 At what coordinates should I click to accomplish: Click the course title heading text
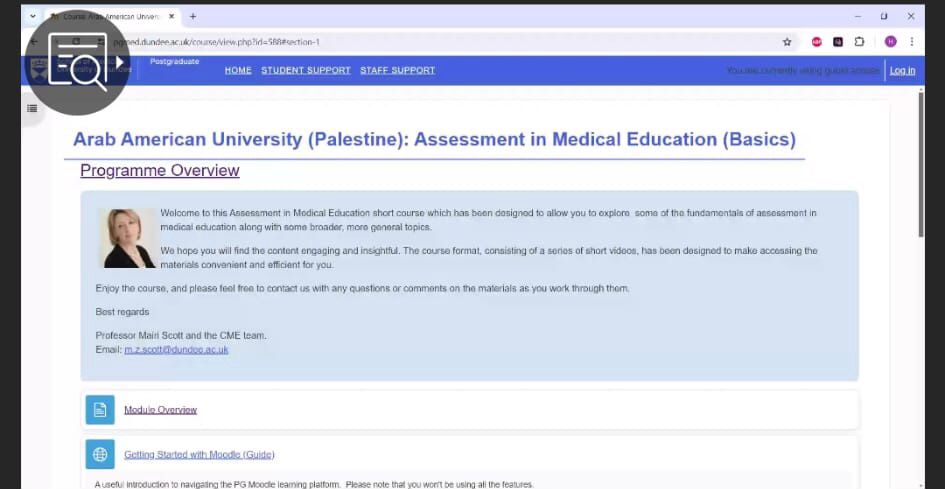(435, 139)
